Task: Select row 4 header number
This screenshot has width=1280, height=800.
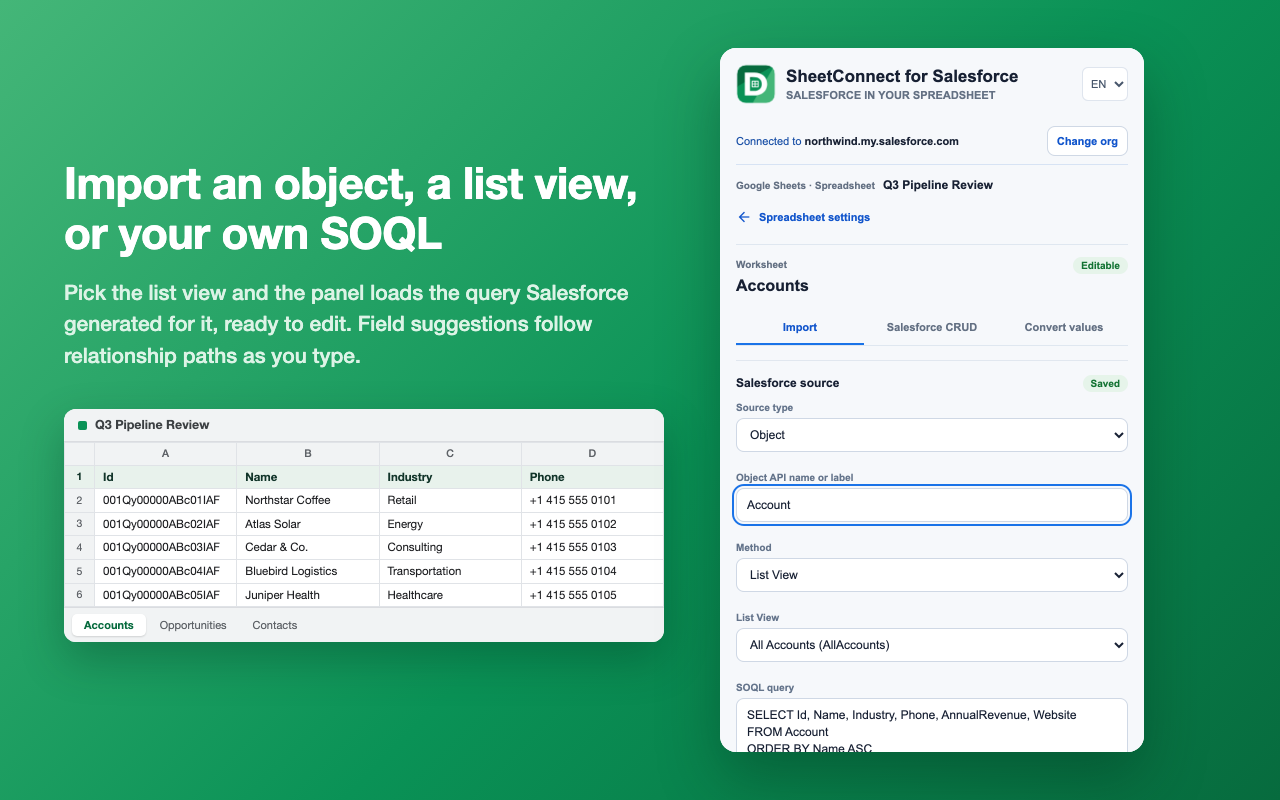Action: (x=79, y=547)
